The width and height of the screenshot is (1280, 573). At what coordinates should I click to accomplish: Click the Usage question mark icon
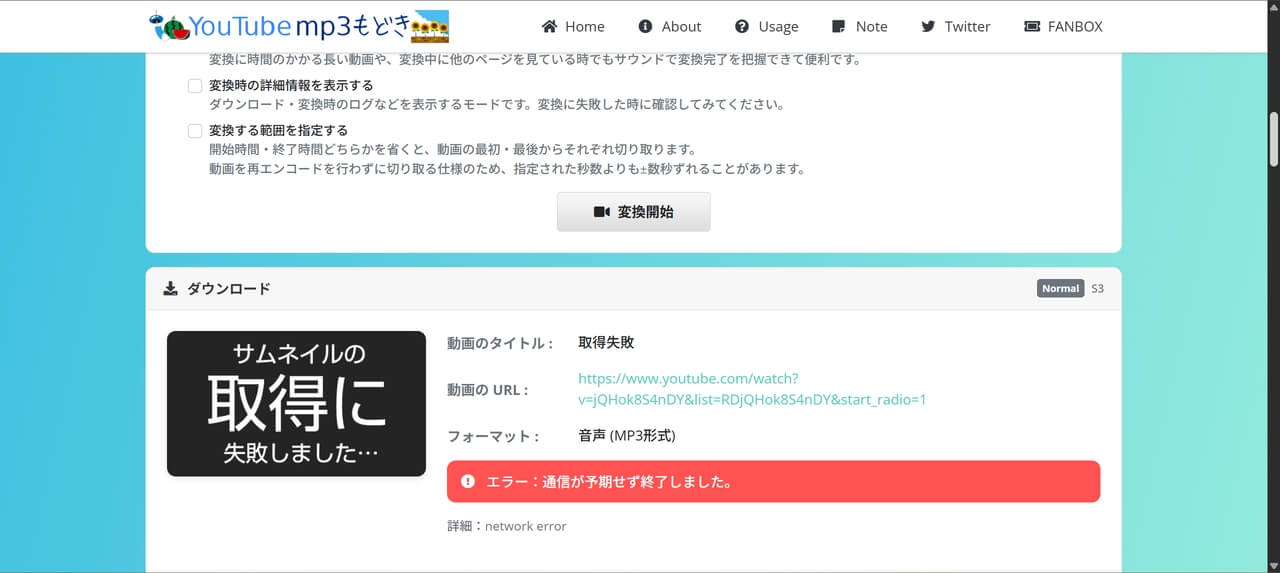tap(742, 27)
